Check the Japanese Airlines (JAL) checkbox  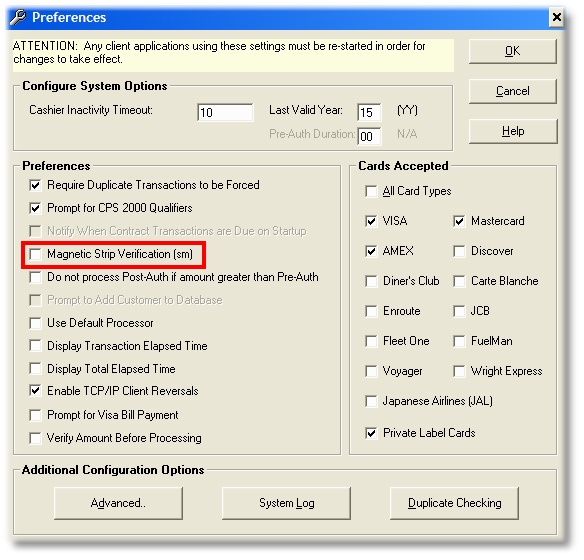[371, 401]
